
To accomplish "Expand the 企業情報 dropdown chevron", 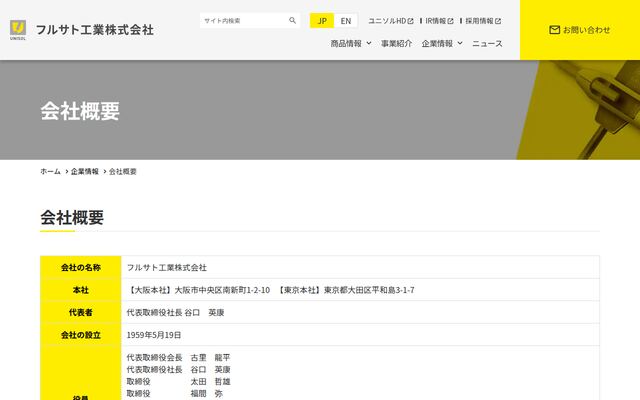I will 460,43.
